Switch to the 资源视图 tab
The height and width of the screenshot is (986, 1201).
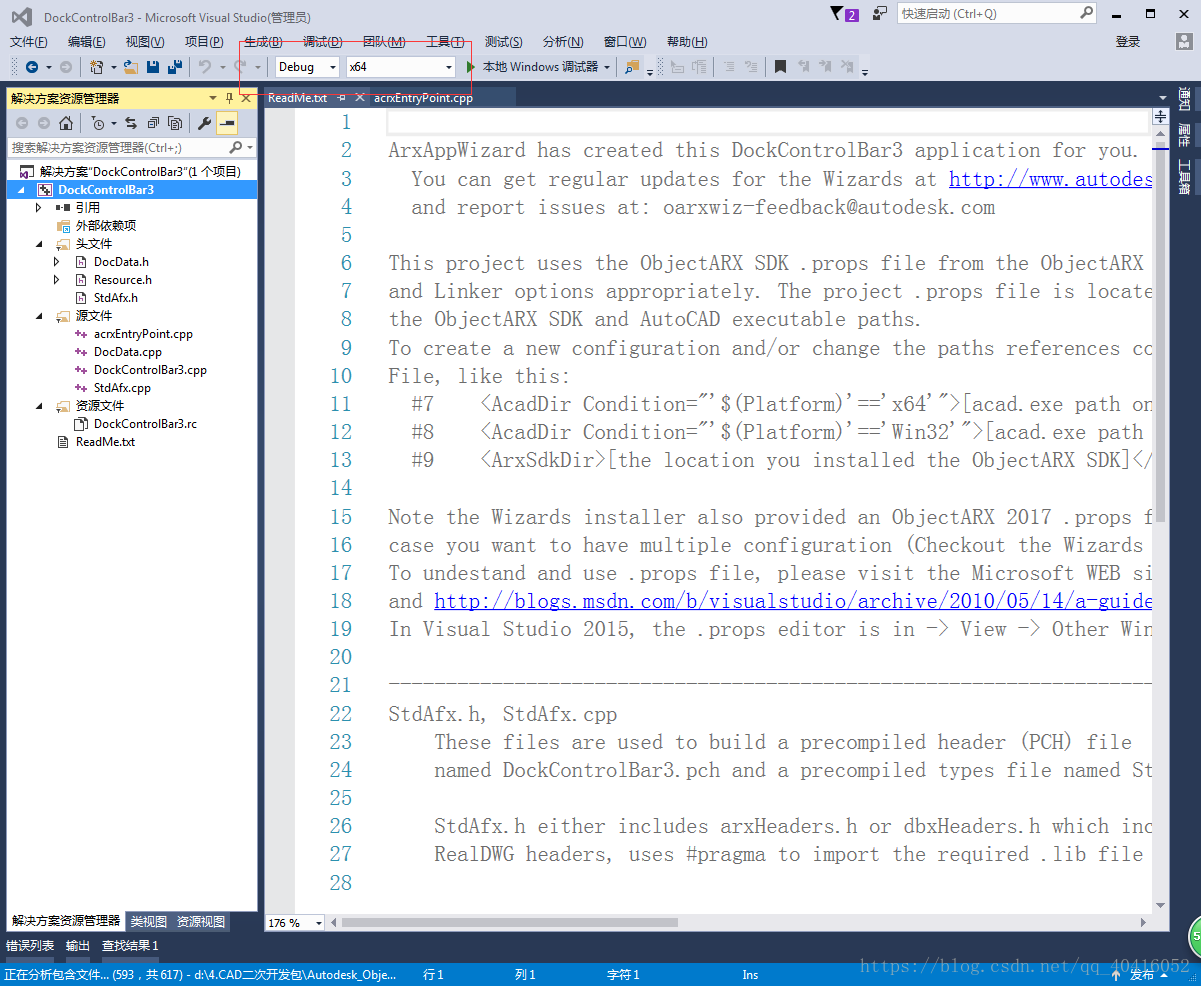(x=201, y=921)
